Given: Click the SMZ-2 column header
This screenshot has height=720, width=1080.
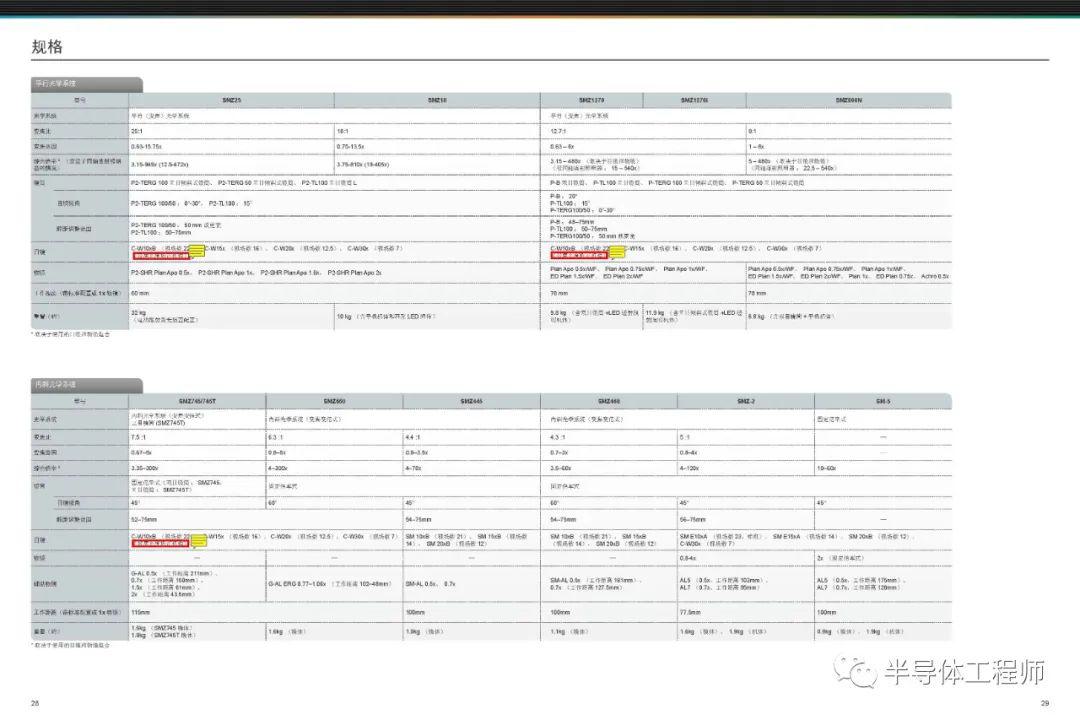Looking at the screenshot, I should 746,401.
